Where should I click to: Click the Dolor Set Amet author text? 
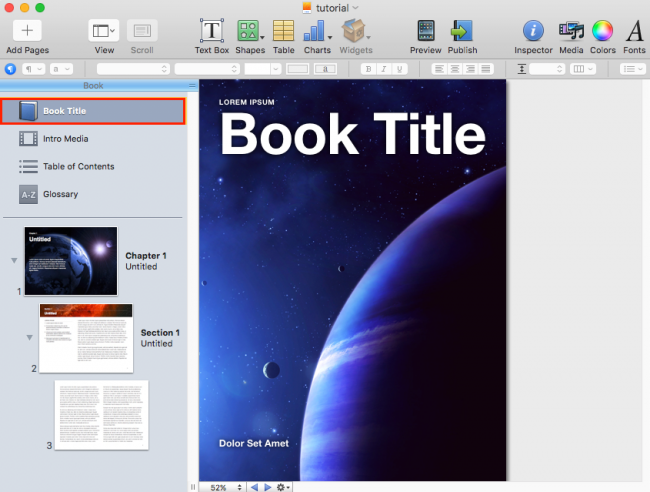[x=254, y=444]
